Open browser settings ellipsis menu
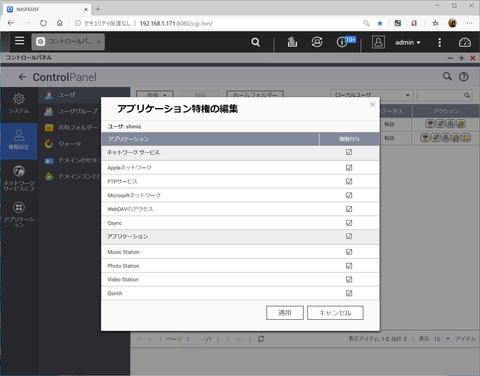The height and width of the screenshot is (376, 480). point(469,23)
